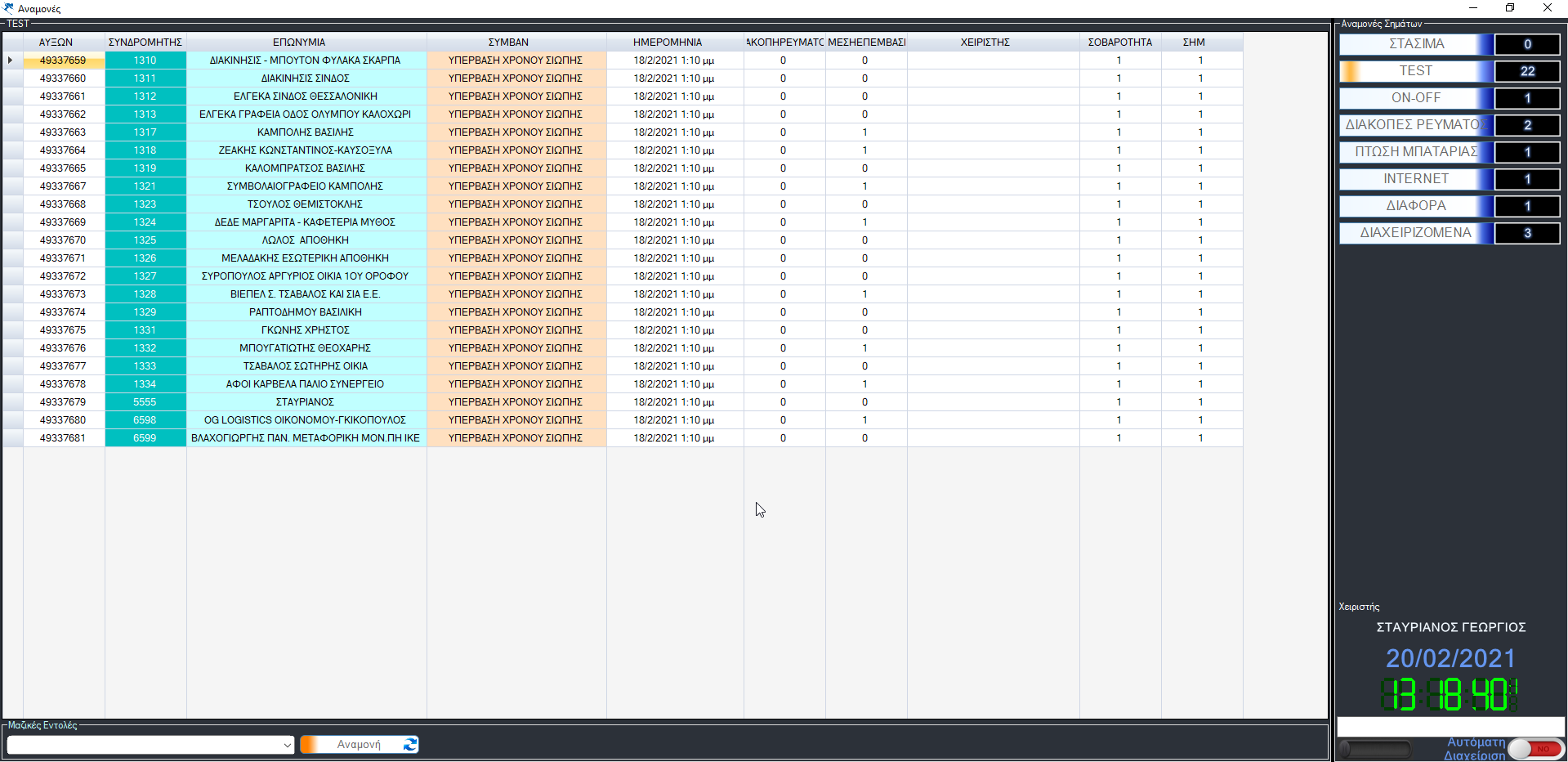This screenshot has width=1568, height=762.
Task: Click the app icon in the title bar
Action: point(8,8)
